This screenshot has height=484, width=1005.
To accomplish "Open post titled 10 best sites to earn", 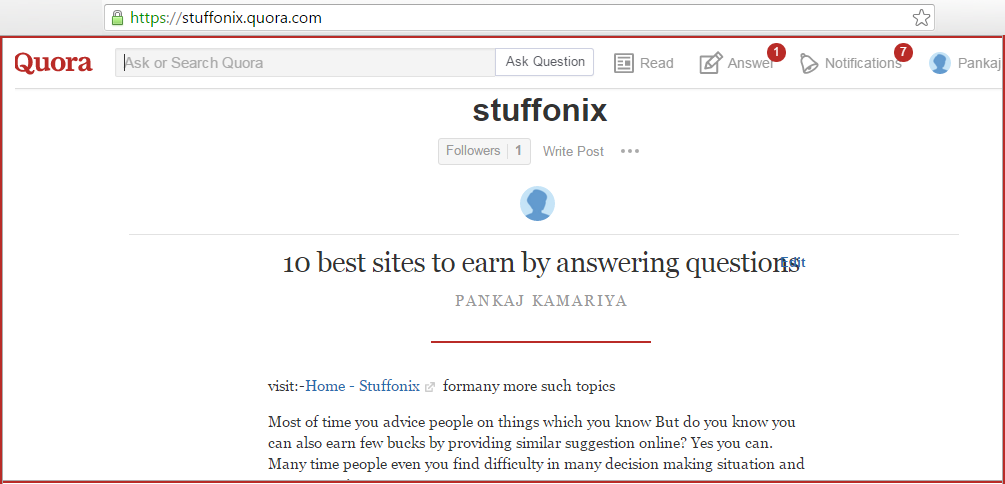I will [x=541, y=263].
